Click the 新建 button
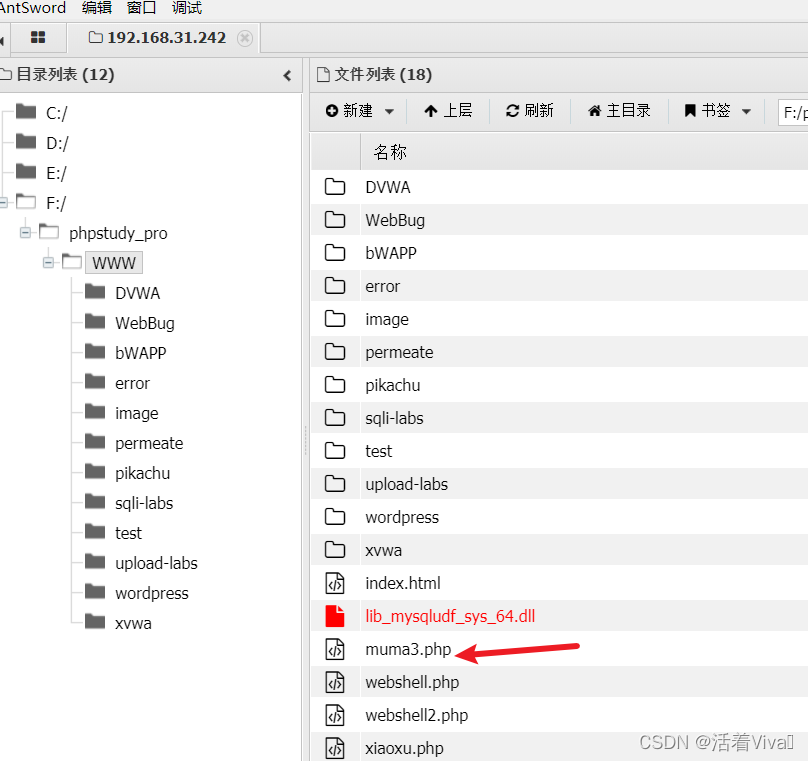 (349, 111)
